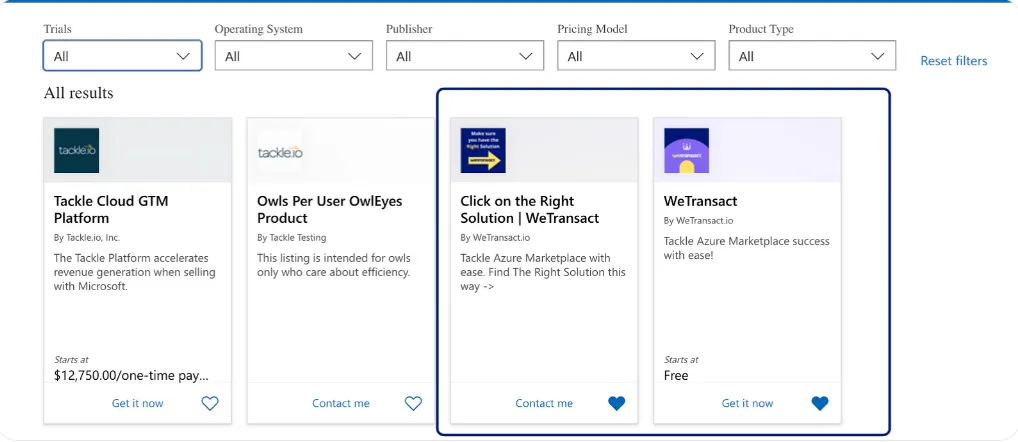Open Owls Per User OwlEyes Product title
The height and width of the screenshot is (442, 1018).
pos(330,210)
